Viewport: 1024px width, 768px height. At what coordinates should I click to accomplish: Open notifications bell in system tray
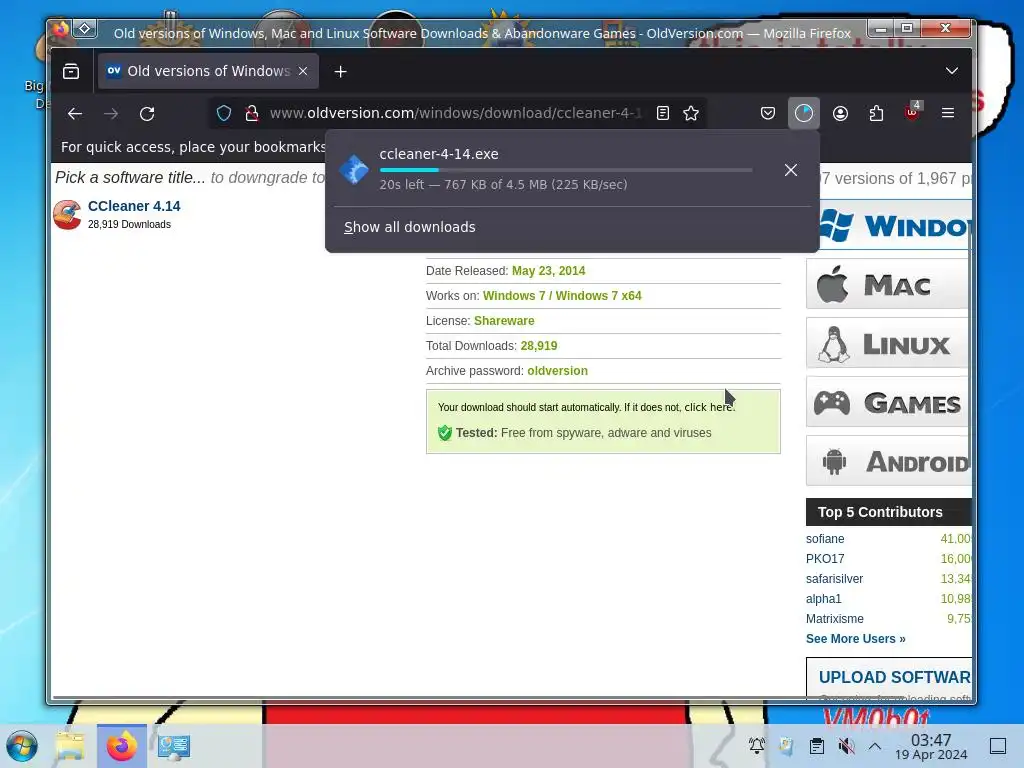tap(756, 746)
